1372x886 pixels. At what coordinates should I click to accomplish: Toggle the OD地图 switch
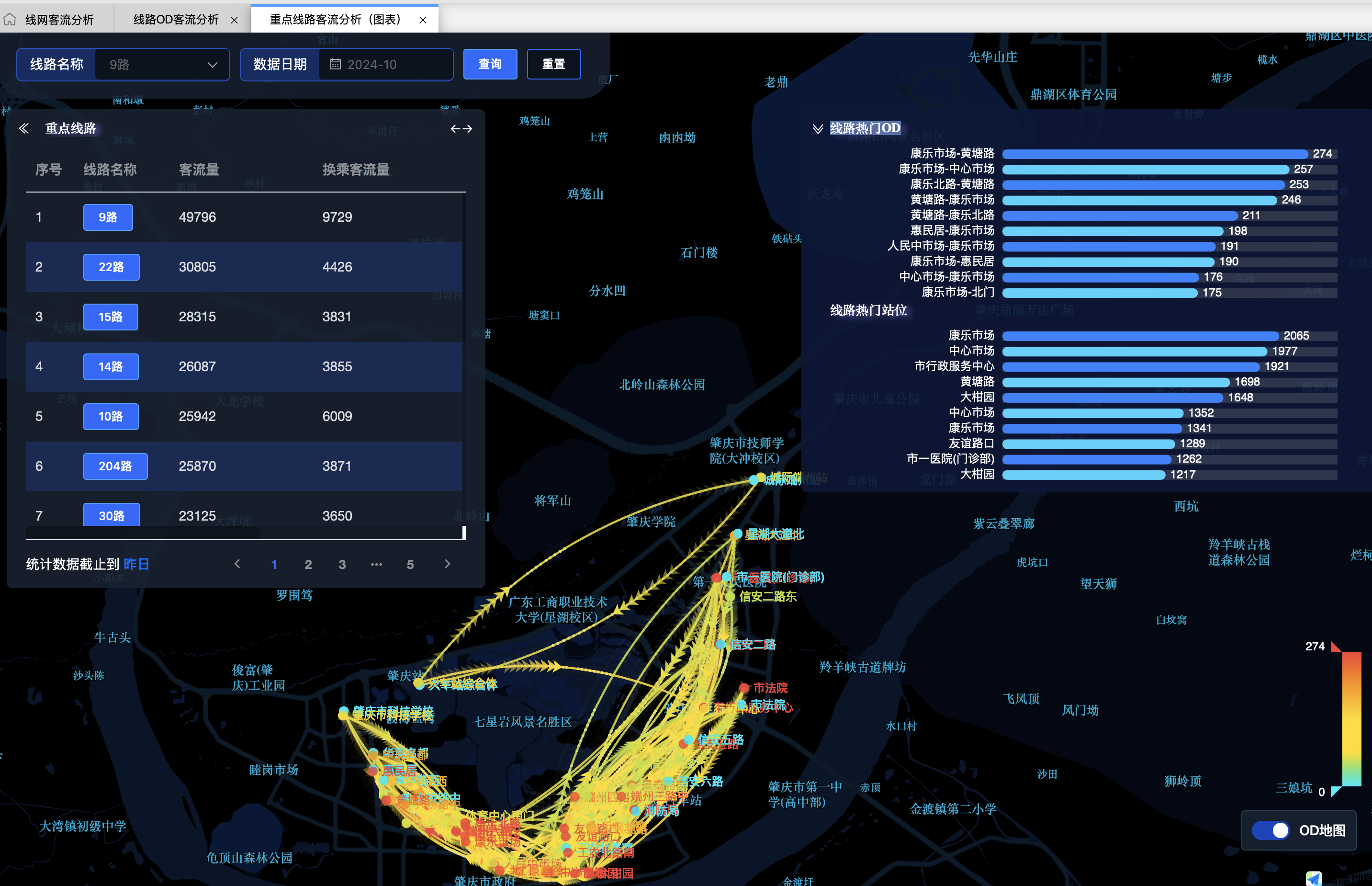click(x=1271, y=830)
